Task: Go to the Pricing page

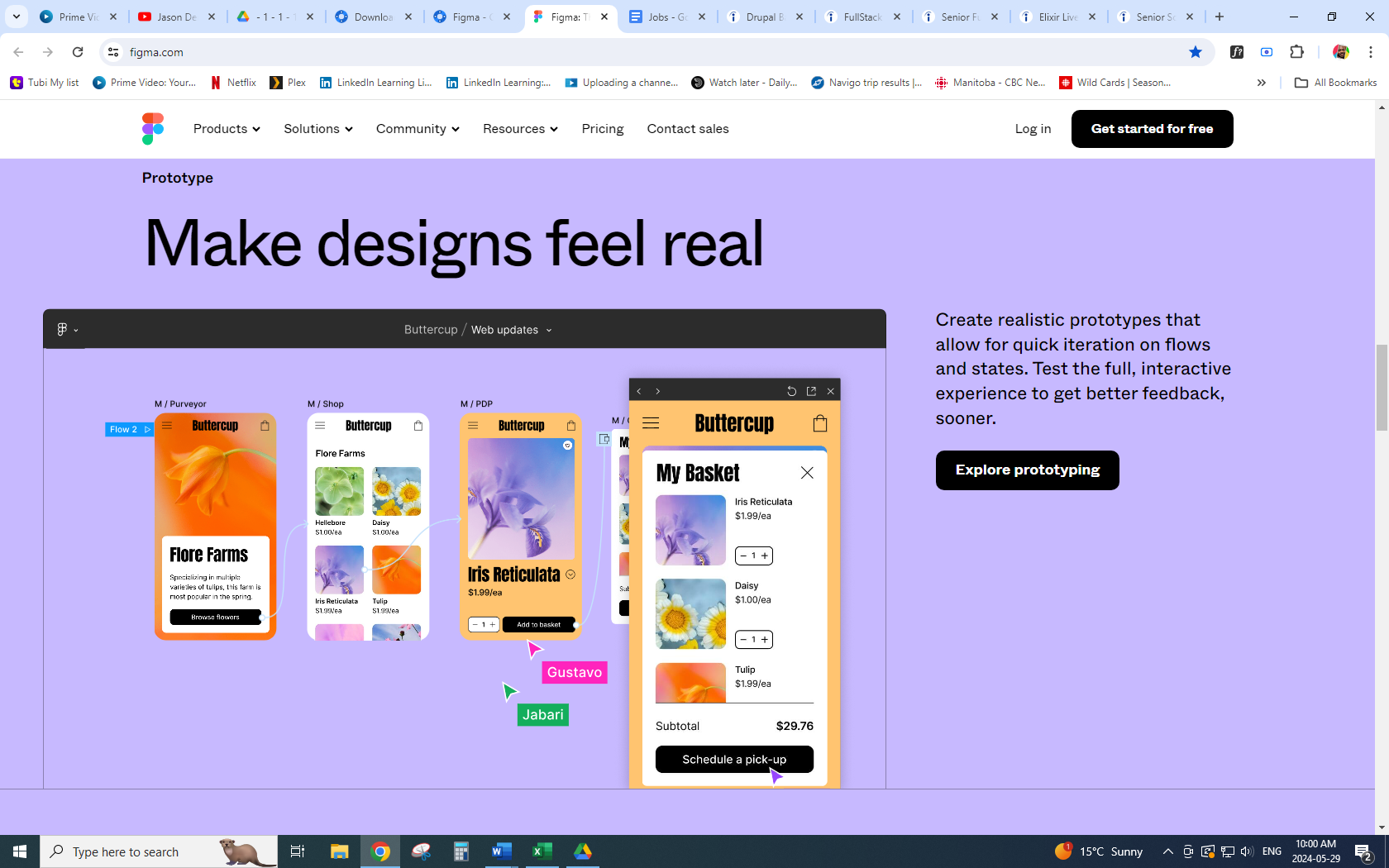Action: (x=602, y=129)
